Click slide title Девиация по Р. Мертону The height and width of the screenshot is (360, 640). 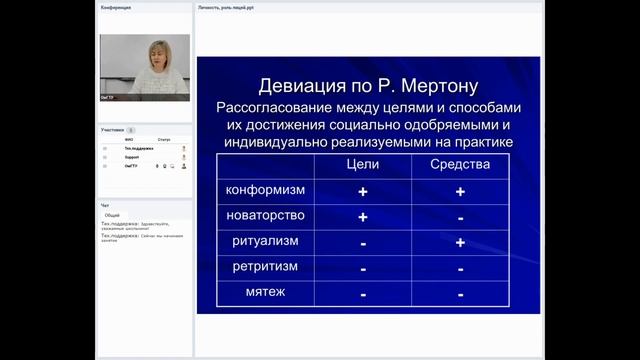368,86
